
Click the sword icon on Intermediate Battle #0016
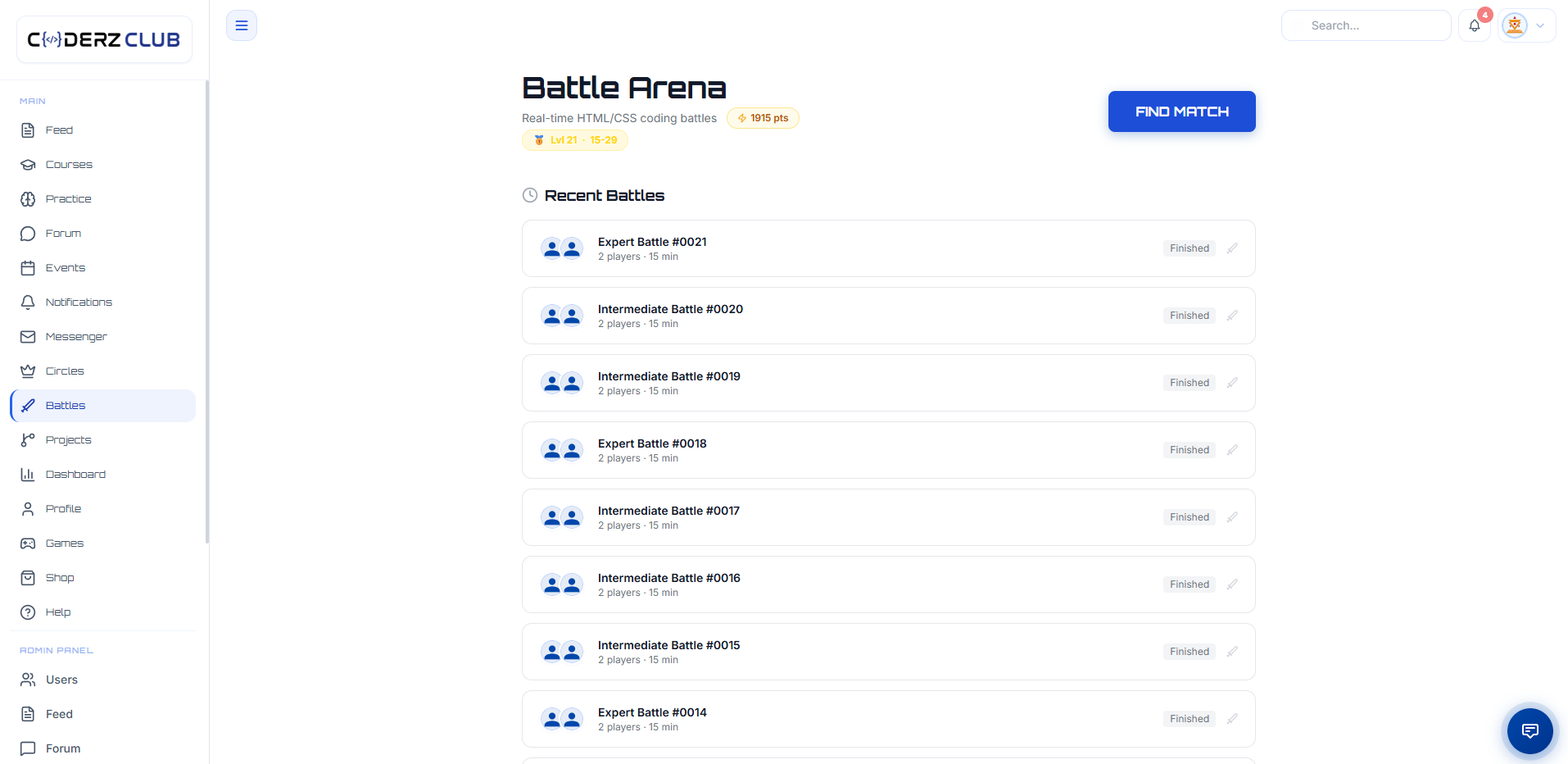click(1232, 584)
